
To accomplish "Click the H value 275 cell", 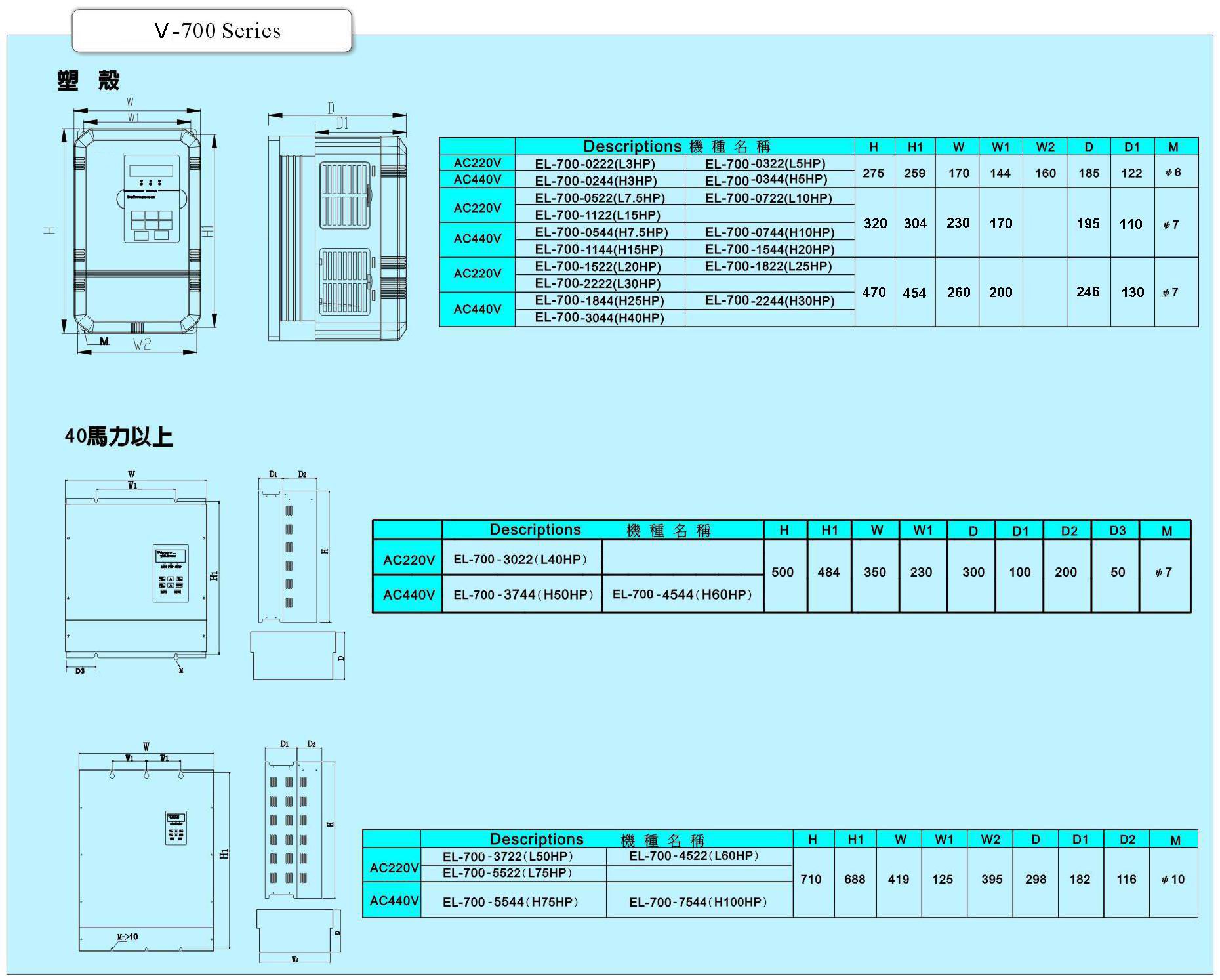I will point(873,173).
